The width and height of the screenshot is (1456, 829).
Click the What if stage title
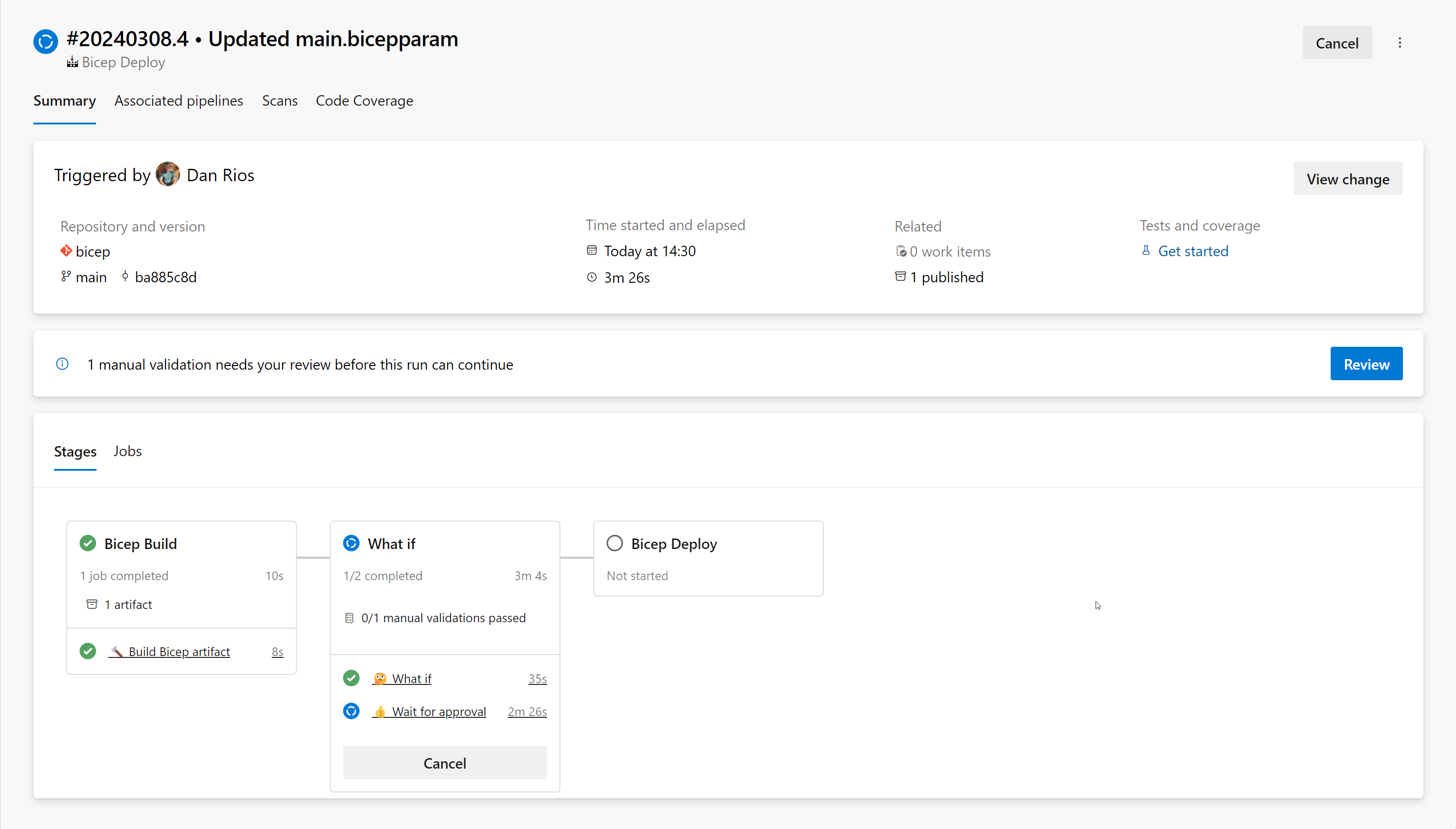click(392, 544)
